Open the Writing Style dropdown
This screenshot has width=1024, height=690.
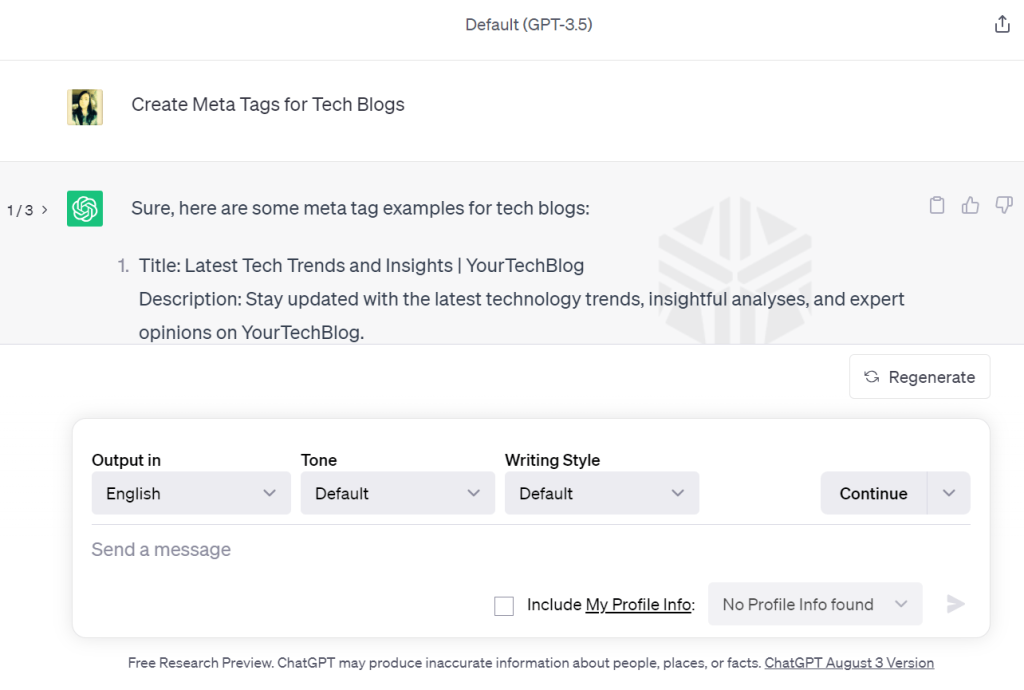click(601, 493)
